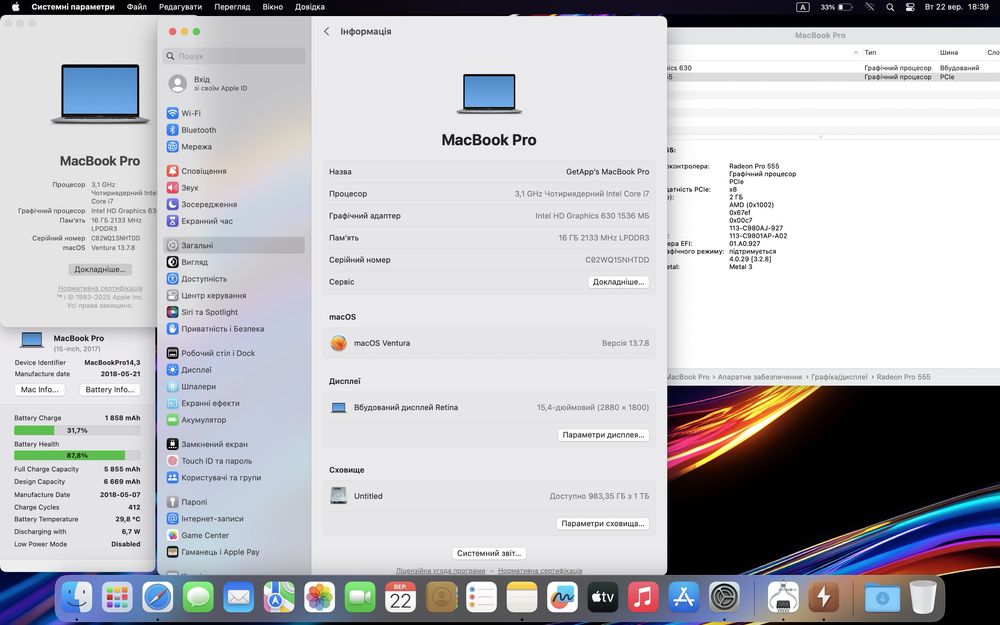
Task: Open the Довідка menu
Action: [309, 7]
